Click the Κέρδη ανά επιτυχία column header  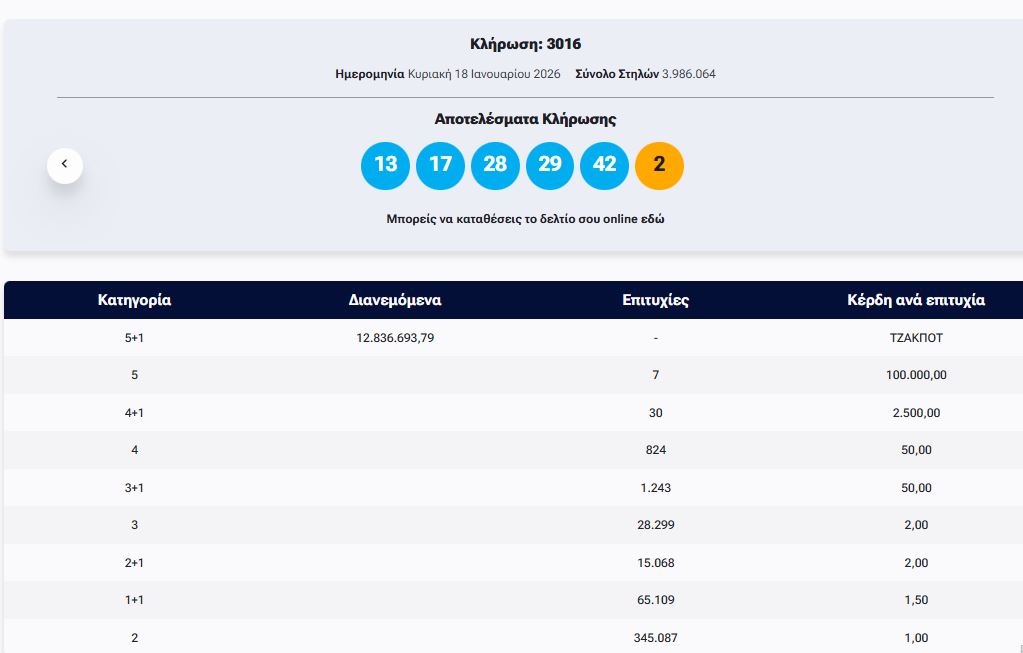(915, 300)
